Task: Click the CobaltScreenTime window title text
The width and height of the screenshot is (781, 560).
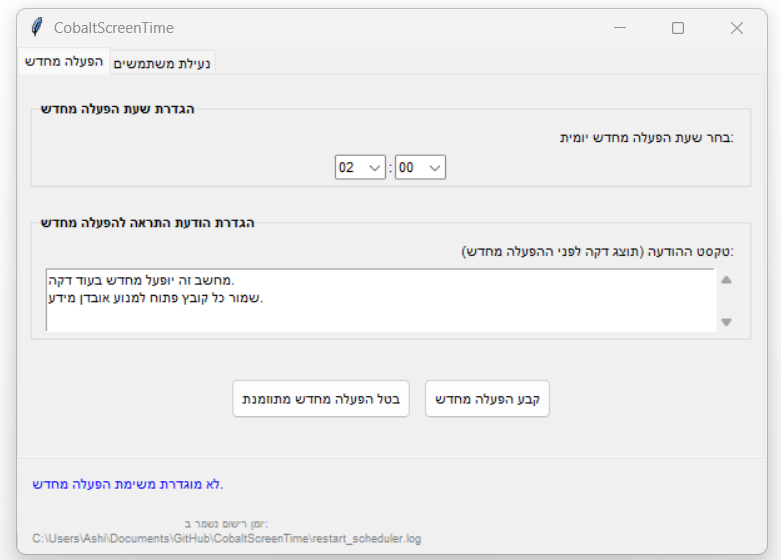Action: [x=114, y=28]
